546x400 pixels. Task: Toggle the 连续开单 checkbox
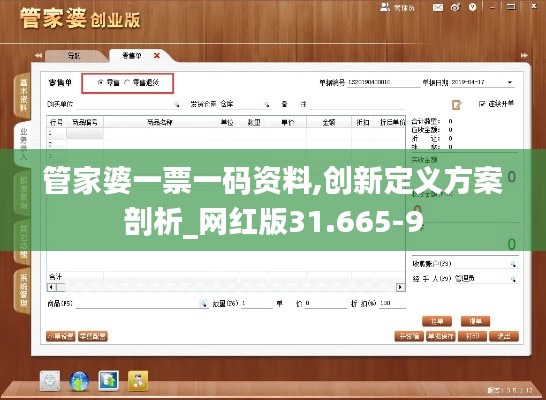482,103
